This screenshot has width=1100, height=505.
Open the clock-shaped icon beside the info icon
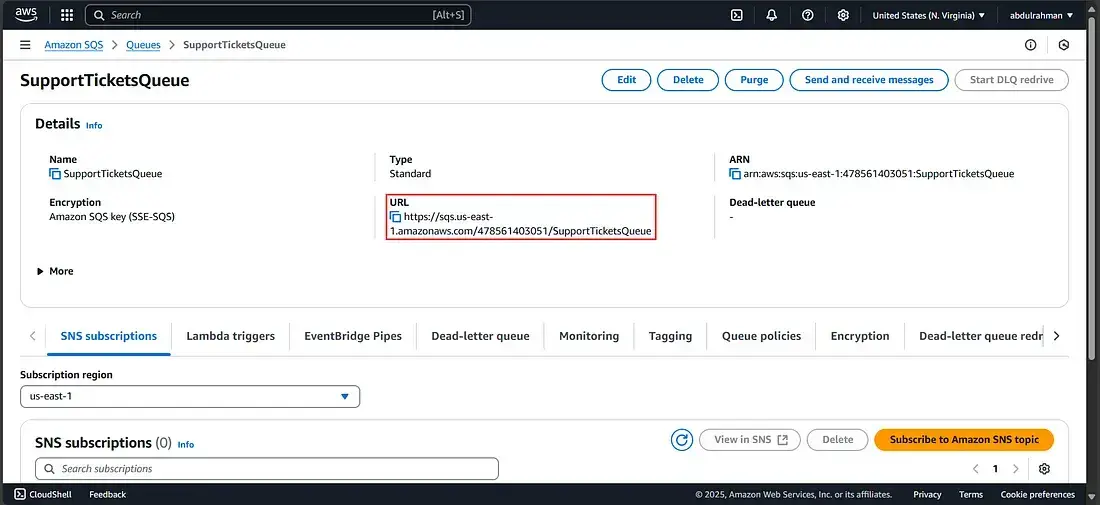[1064, 45]
